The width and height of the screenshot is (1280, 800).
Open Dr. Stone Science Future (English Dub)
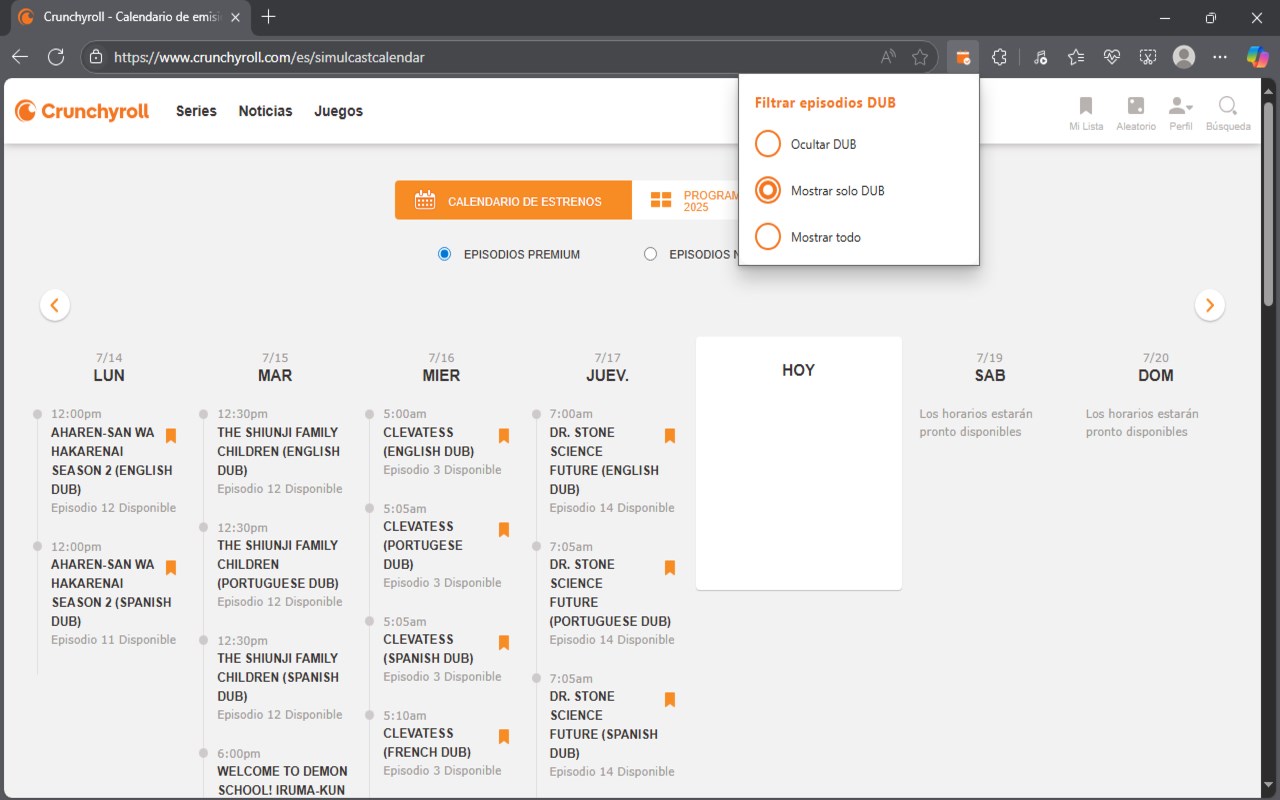pyautogui.click(x=604, y=461)
